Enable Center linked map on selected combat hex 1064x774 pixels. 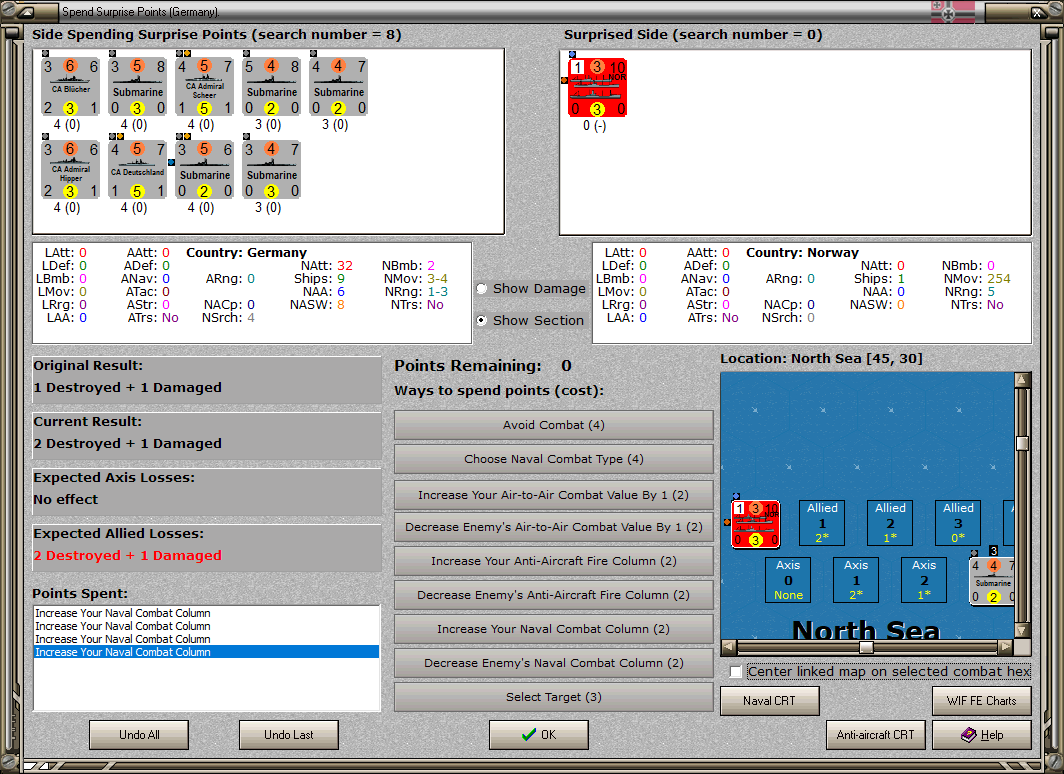pos(736,672)
